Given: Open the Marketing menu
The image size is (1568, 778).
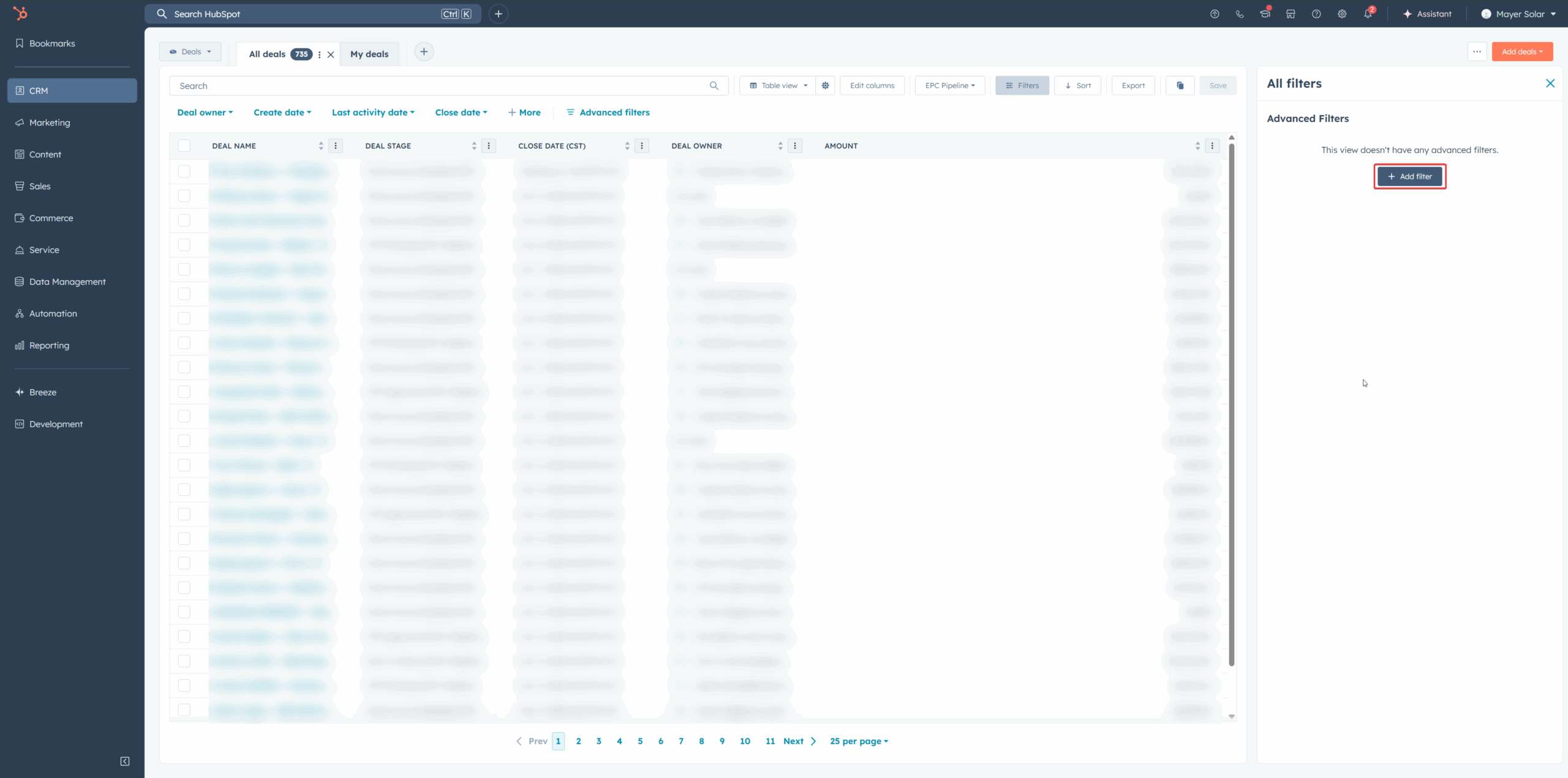Looking at the screenshot, I should coord(72,122).
